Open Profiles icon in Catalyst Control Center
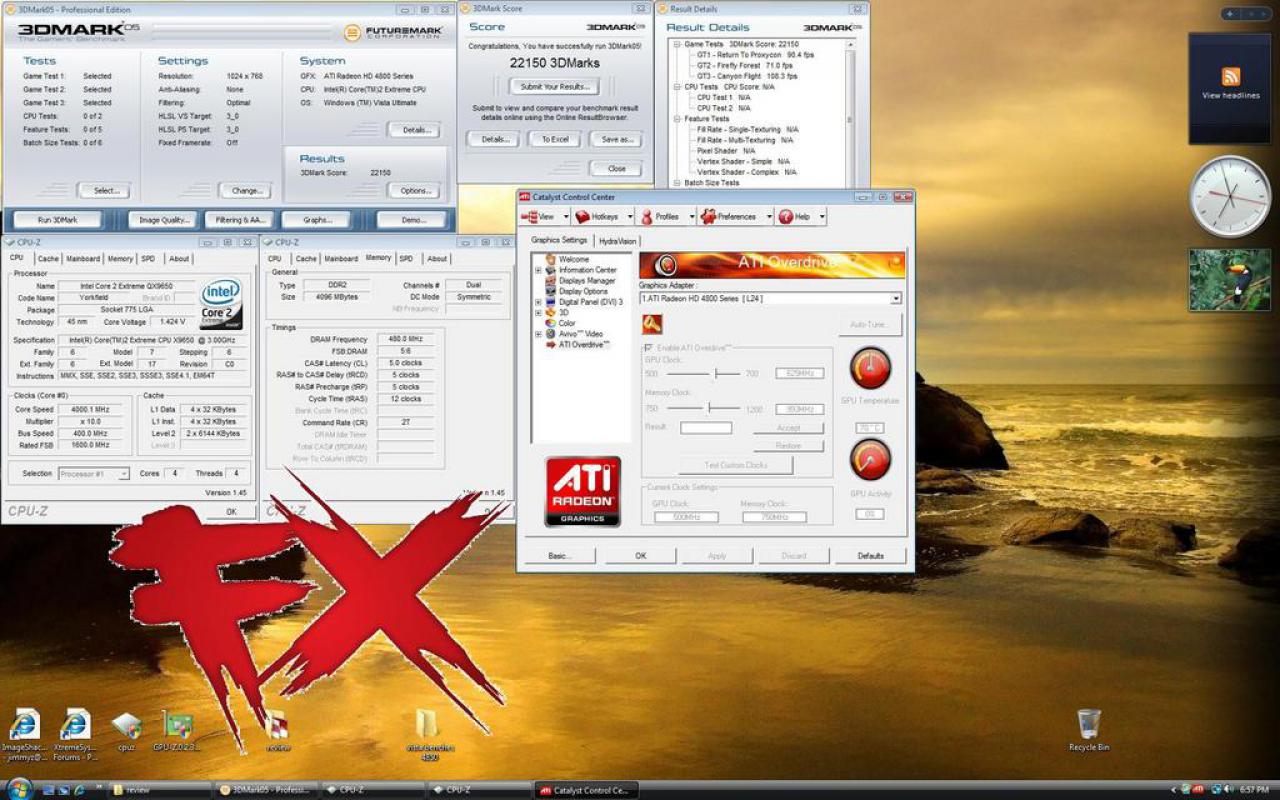 click(646, 217)
